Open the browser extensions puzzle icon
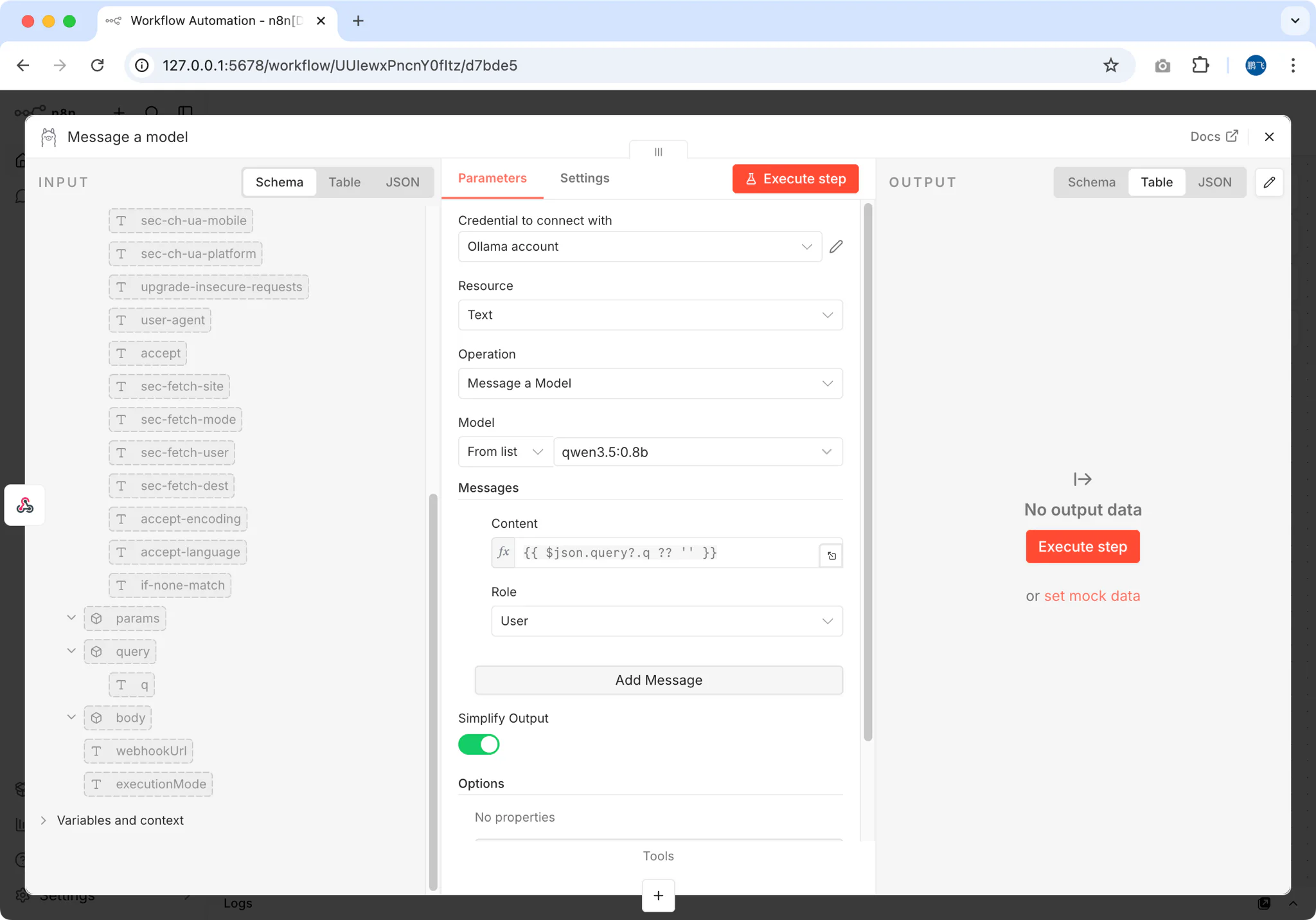Image resolution: width=1316 pixels, height=920 pixels. [x=1200, y=66]
